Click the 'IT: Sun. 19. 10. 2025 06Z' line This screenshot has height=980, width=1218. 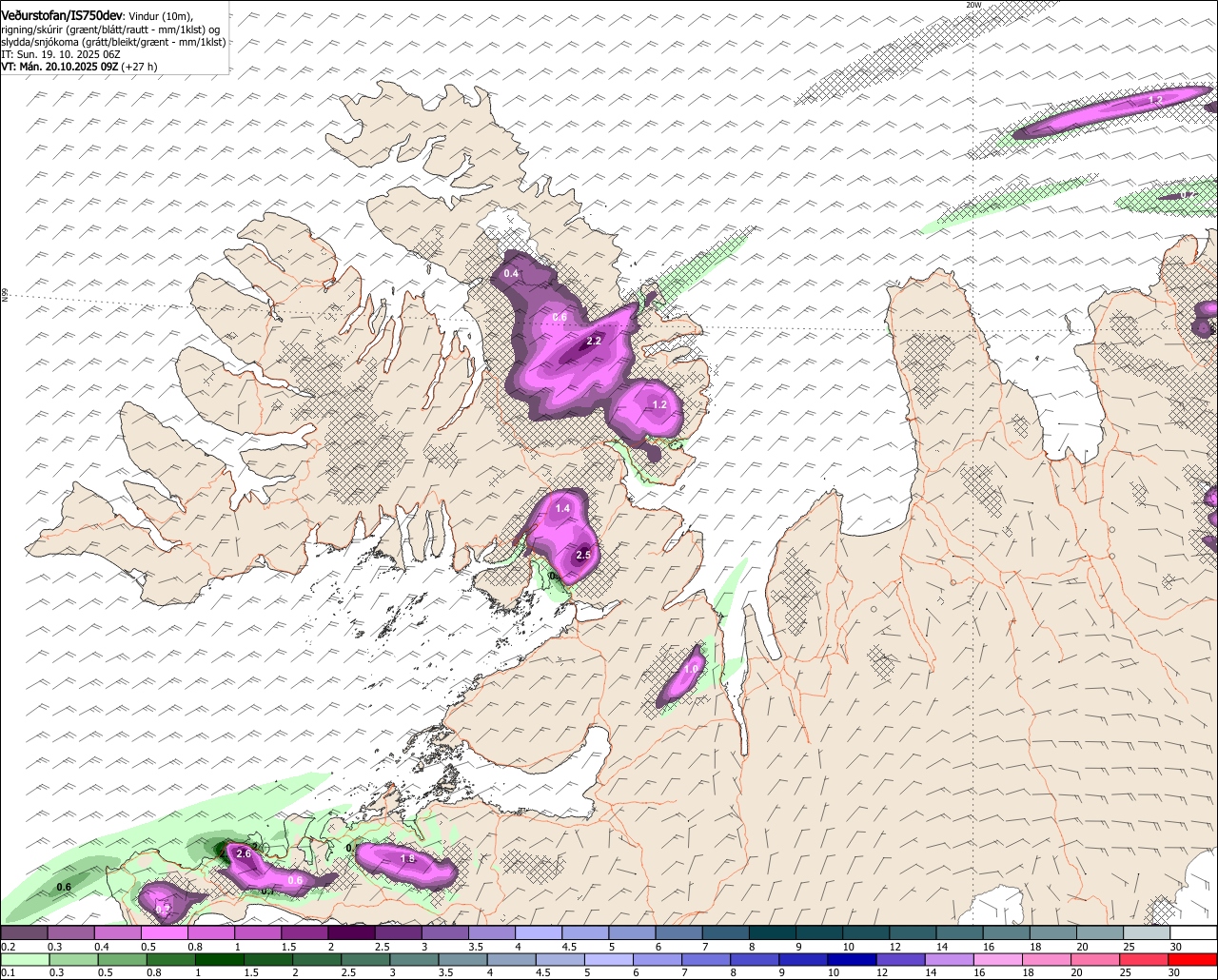pos(61,54)
